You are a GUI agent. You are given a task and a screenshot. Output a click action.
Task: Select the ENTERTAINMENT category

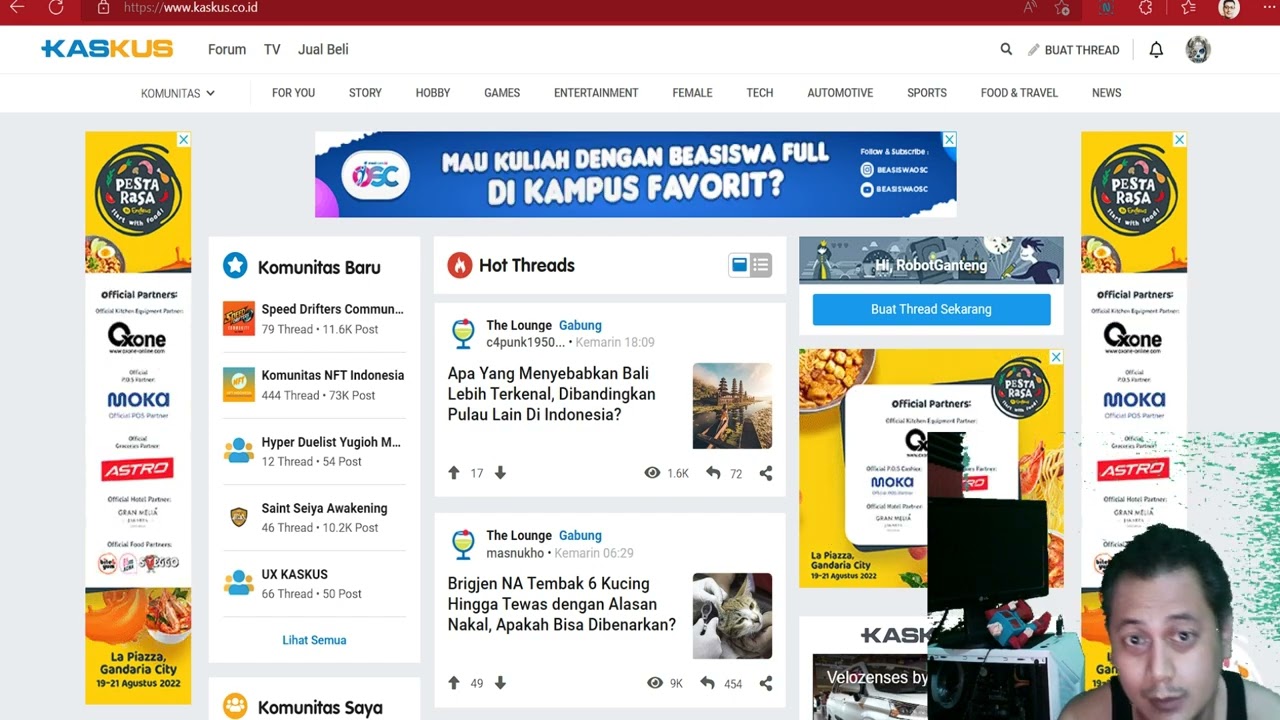tap(596, 93)
